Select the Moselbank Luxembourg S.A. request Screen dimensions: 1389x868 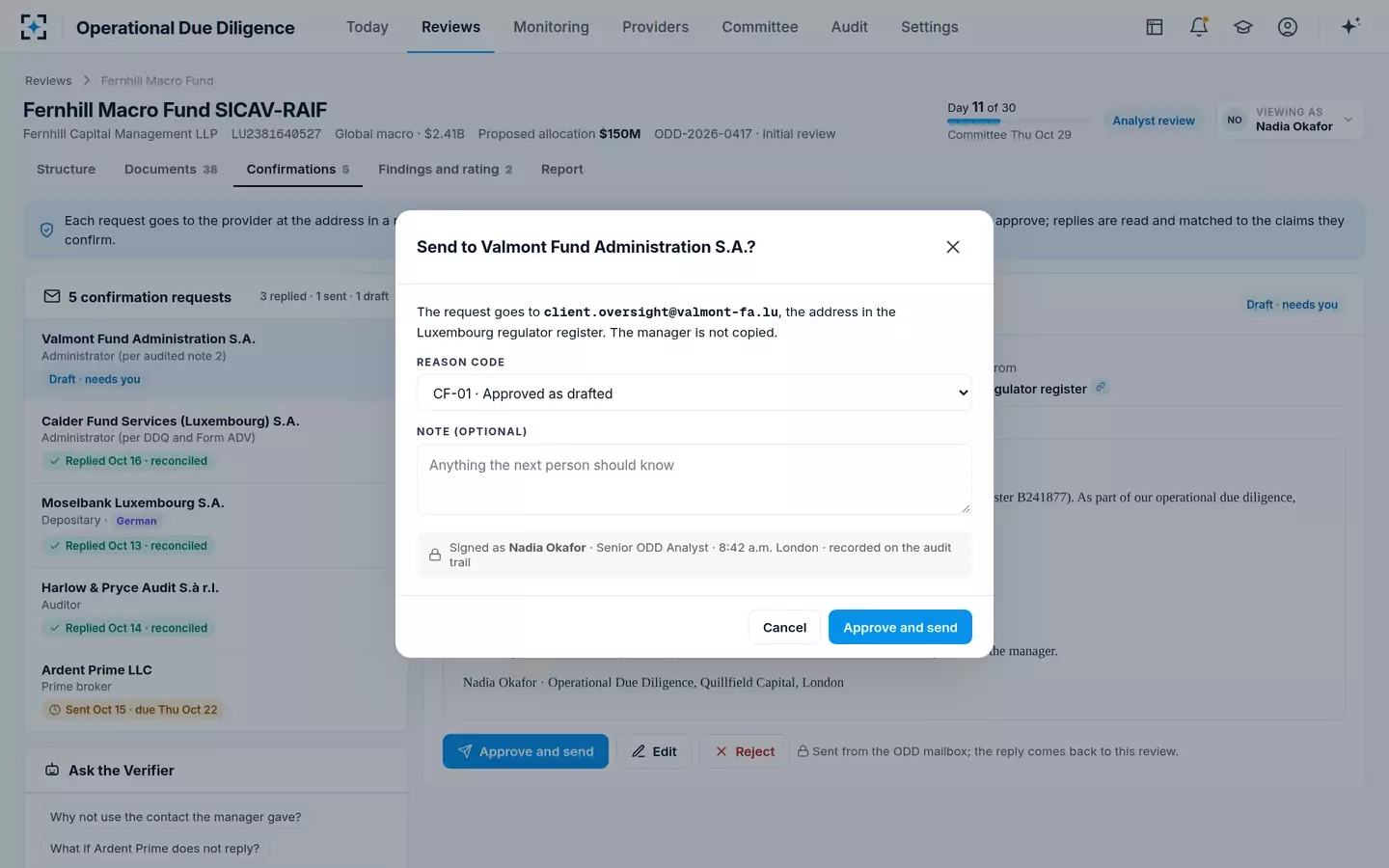[216, 524]
